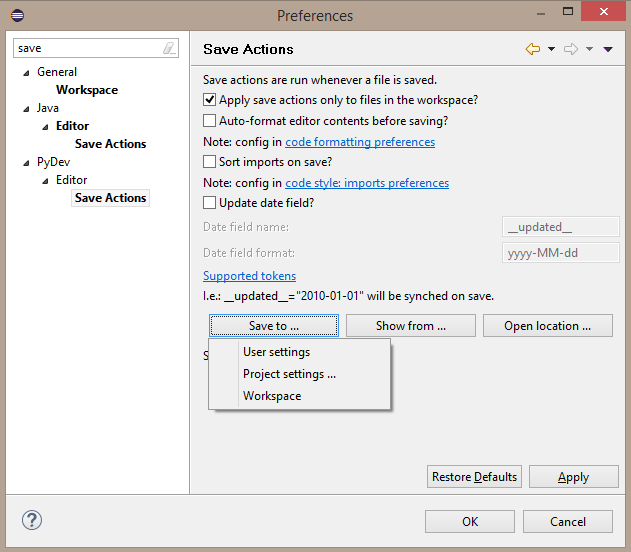Open code style: imports preferences link
This screenshot has width=631, height=552.
pos(367,183)
